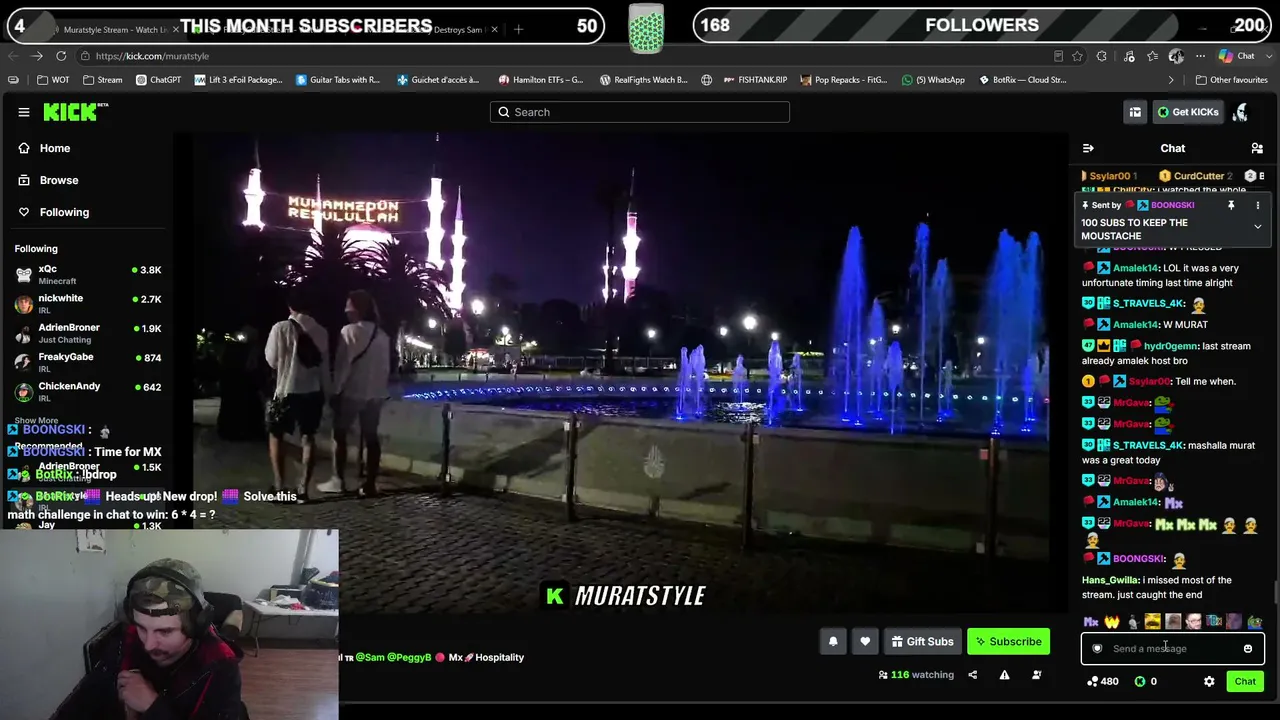Click the Kick search box
The width and height of the screenshot is (1280, 720).
click(x=640, y=112)
